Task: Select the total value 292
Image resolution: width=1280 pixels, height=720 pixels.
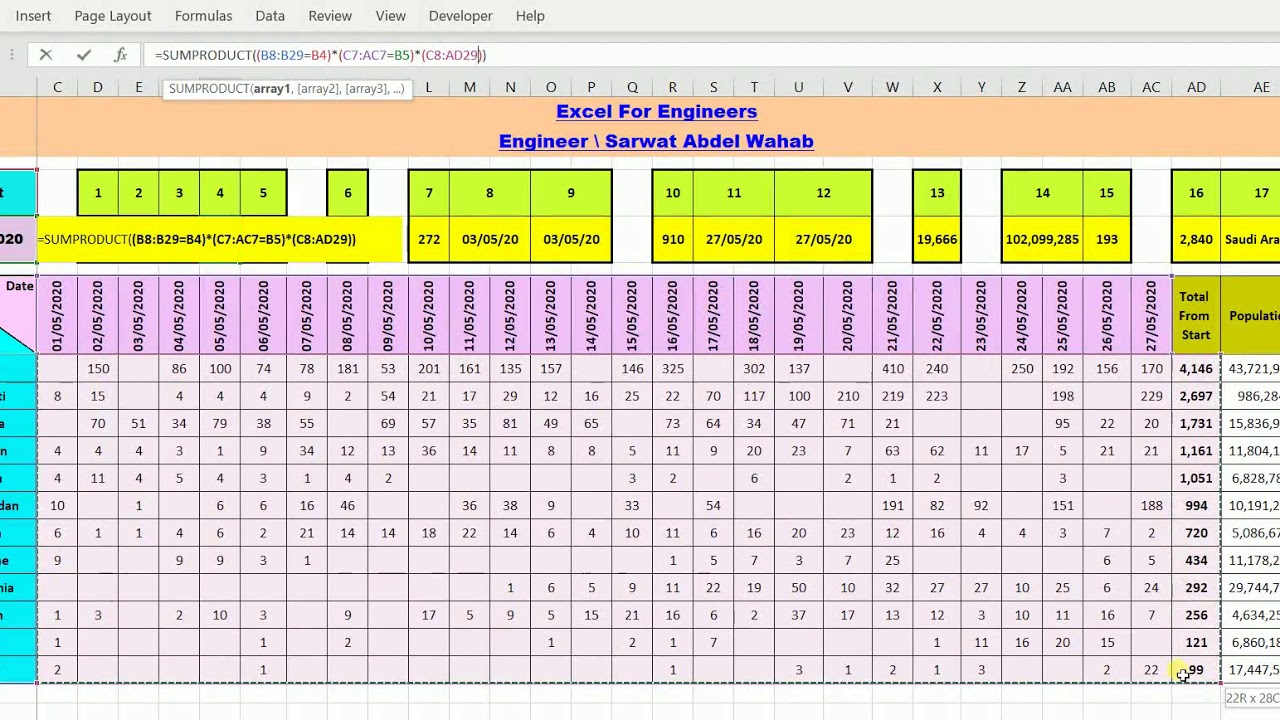Action: click(1196, 588)
